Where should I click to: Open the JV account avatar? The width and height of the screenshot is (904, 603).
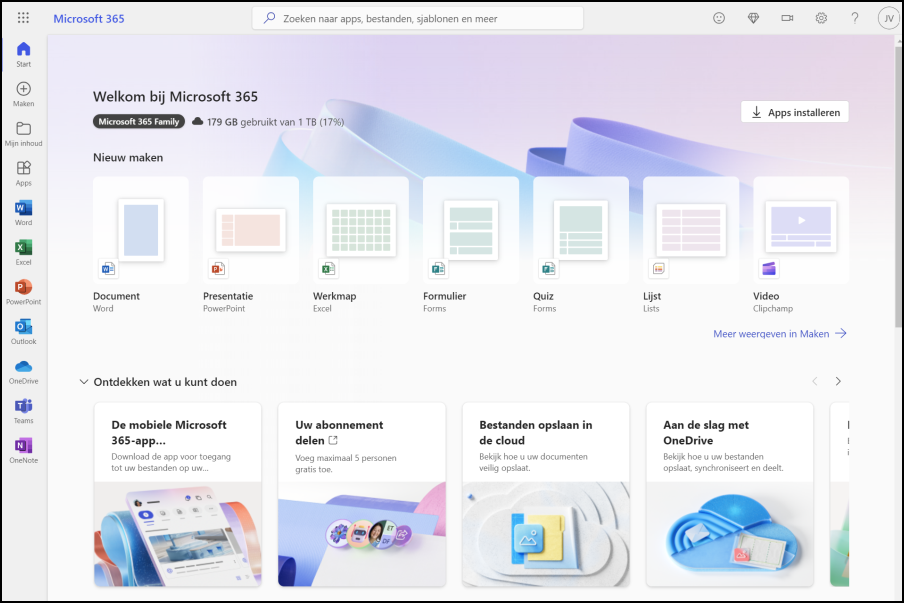[888, 18]
